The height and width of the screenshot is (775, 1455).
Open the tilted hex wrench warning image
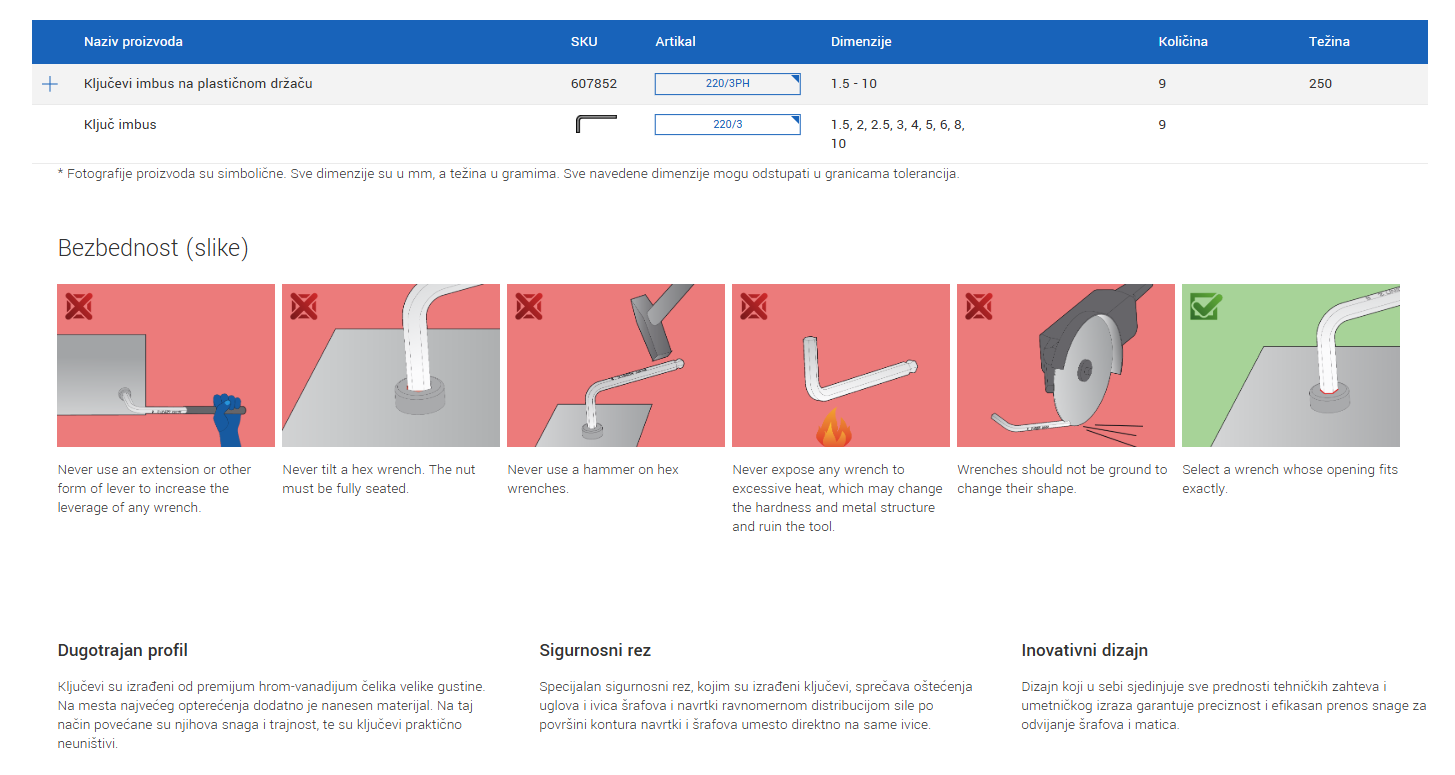391,366
